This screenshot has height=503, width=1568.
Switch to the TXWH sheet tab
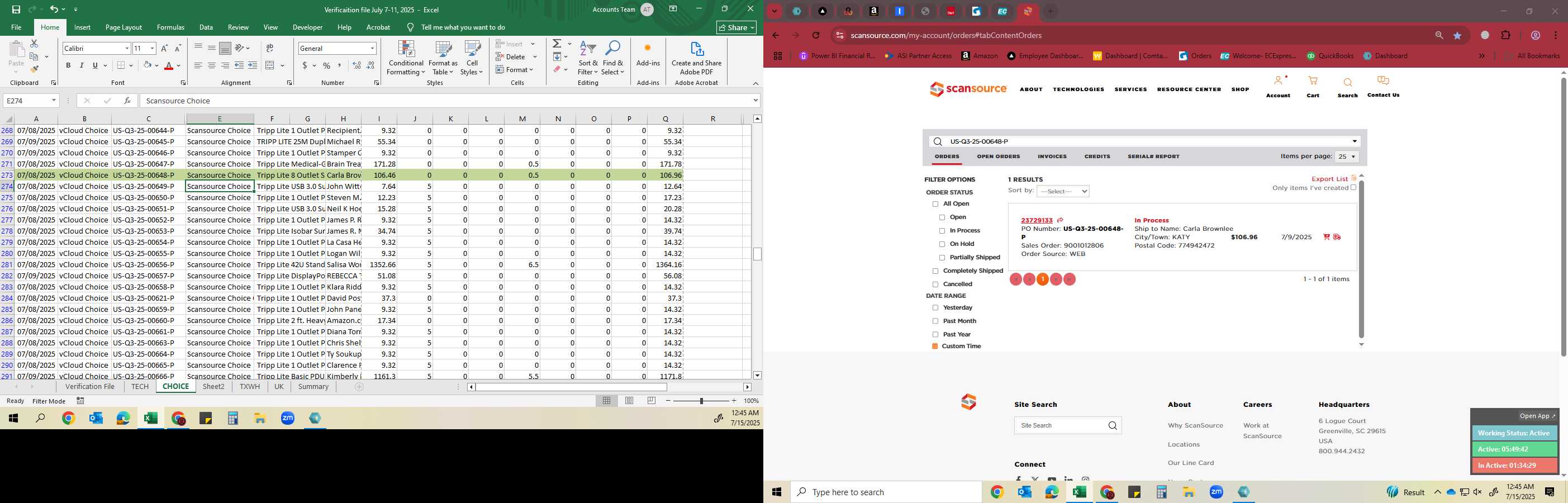[x=250, y=387]
